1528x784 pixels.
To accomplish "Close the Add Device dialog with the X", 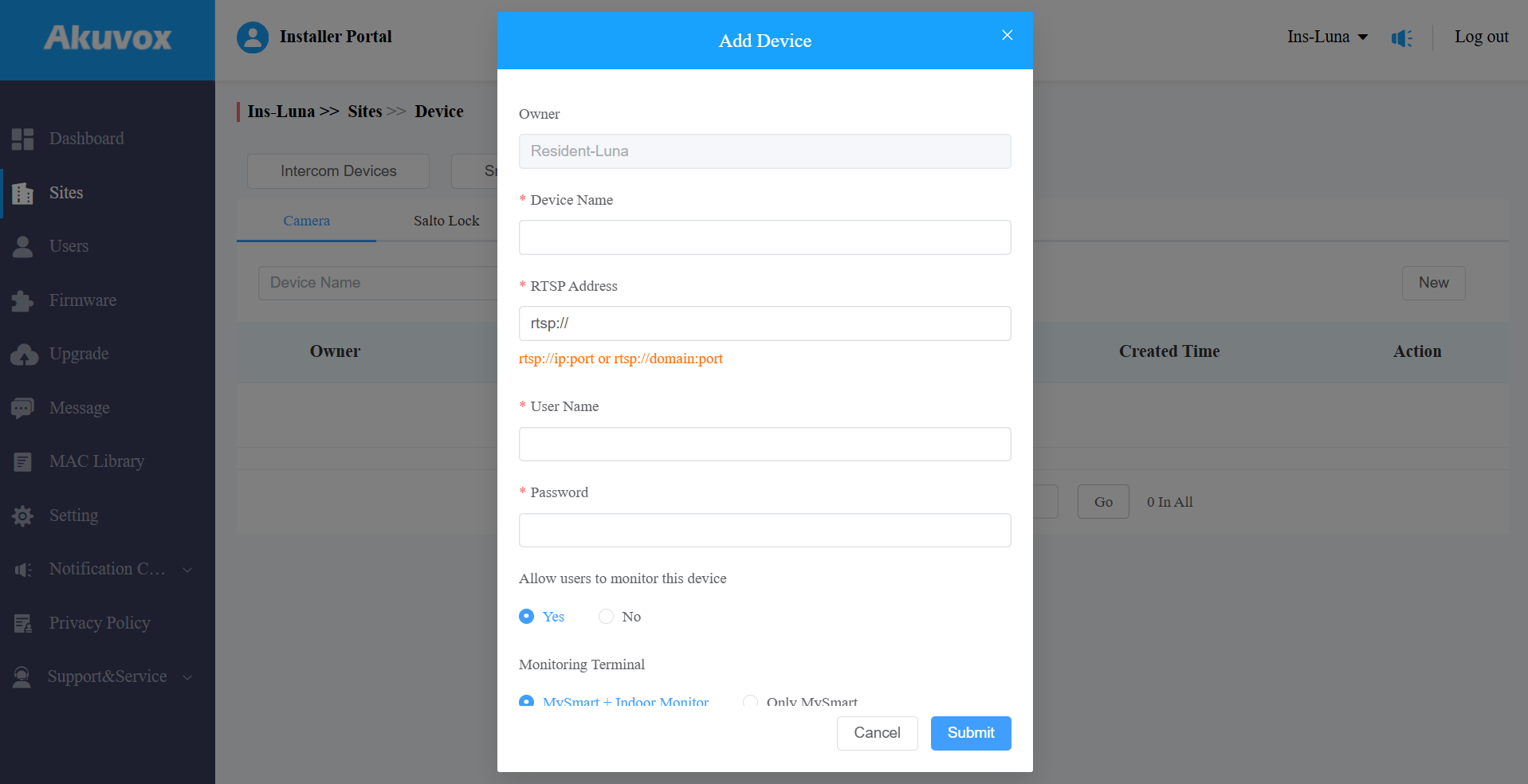I will tap(1008, 35).
